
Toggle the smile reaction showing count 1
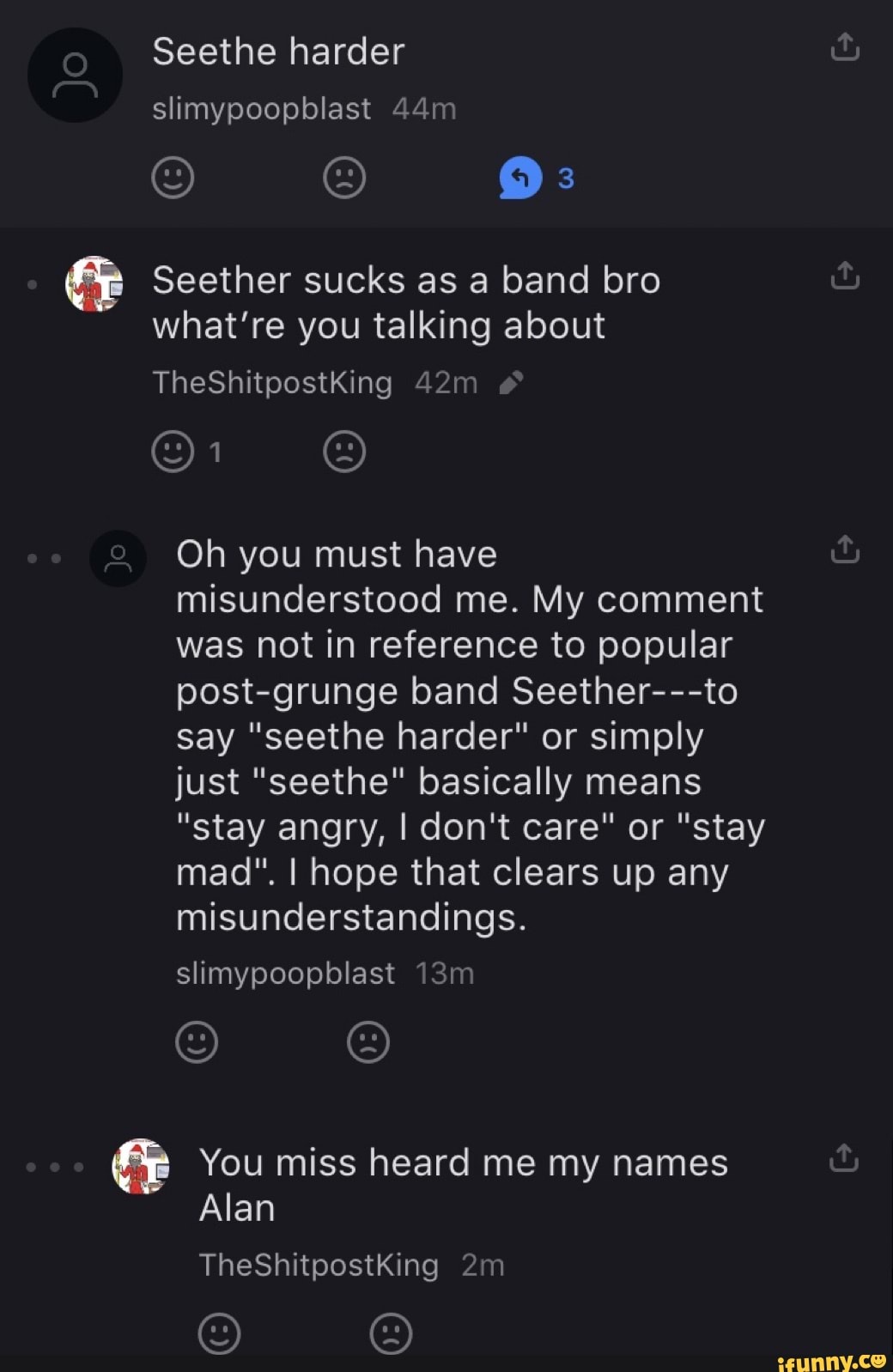tap(173, 450)
